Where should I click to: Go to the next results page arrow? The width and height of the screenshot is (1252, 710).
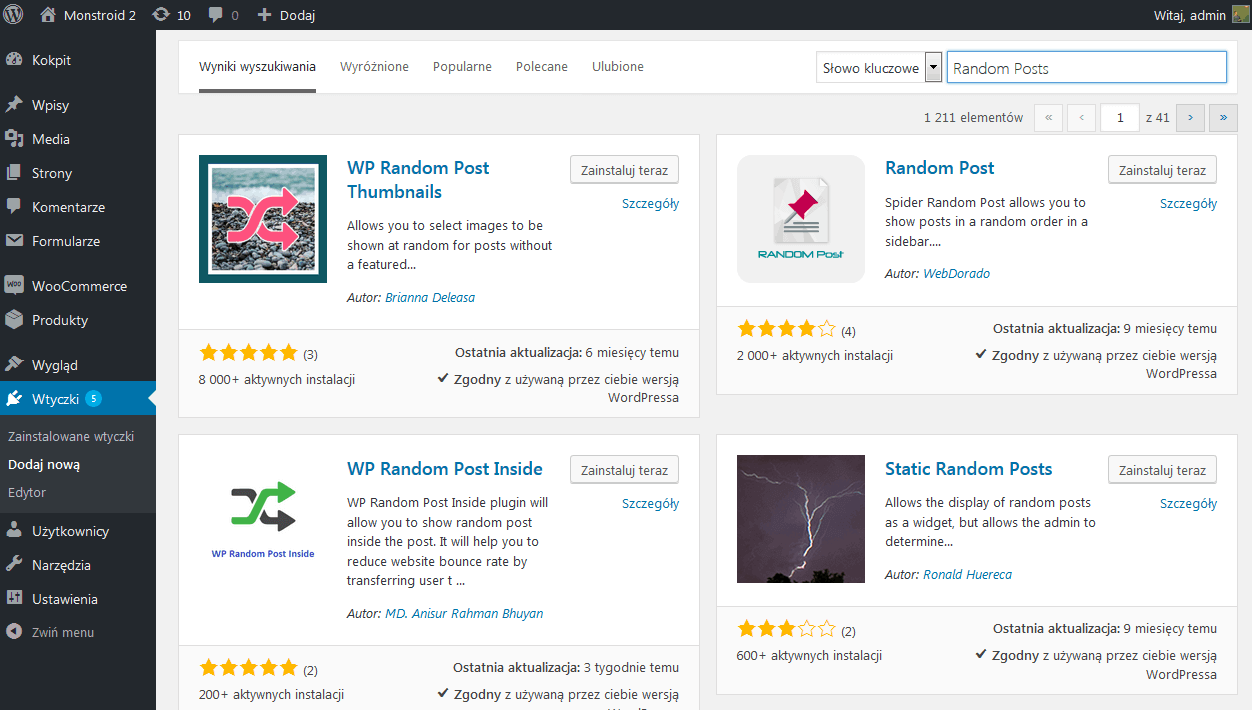[1190, 118]
